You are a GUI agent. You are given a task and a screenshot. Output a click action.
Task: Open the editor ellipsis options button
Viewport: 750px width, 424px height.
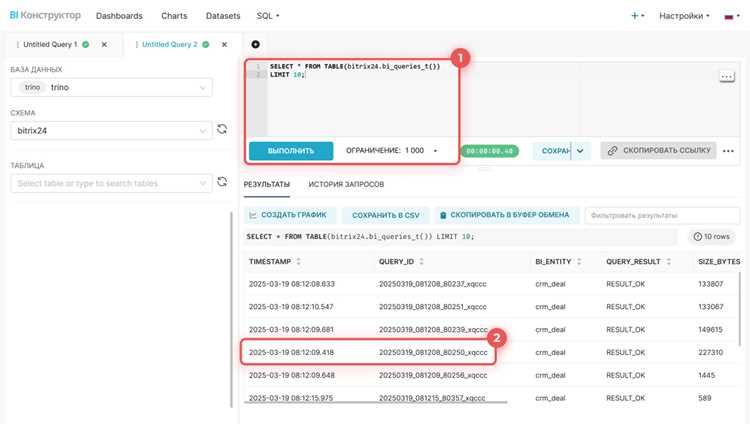click(727, 76)
